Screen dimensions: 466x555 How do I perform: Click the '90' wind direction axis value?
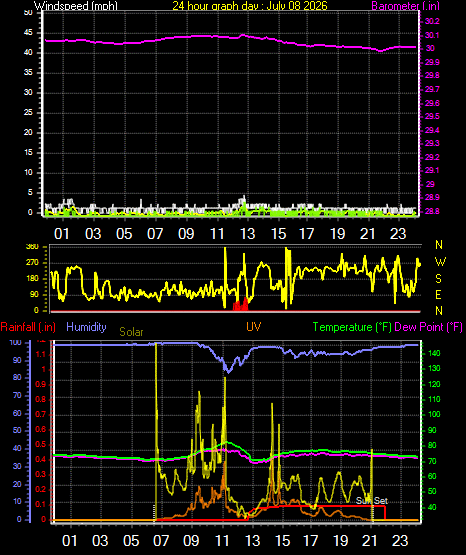pos(34,295)
